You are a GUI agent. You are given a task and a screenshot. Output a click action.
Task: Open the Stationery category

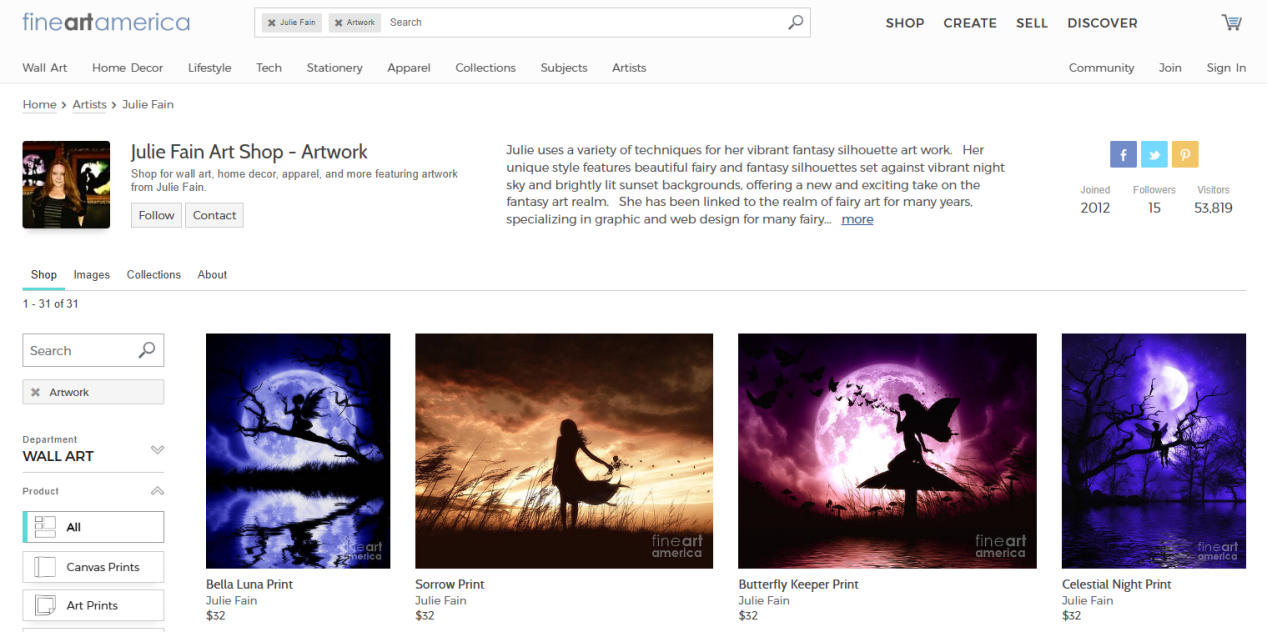(x=335, y=68)
